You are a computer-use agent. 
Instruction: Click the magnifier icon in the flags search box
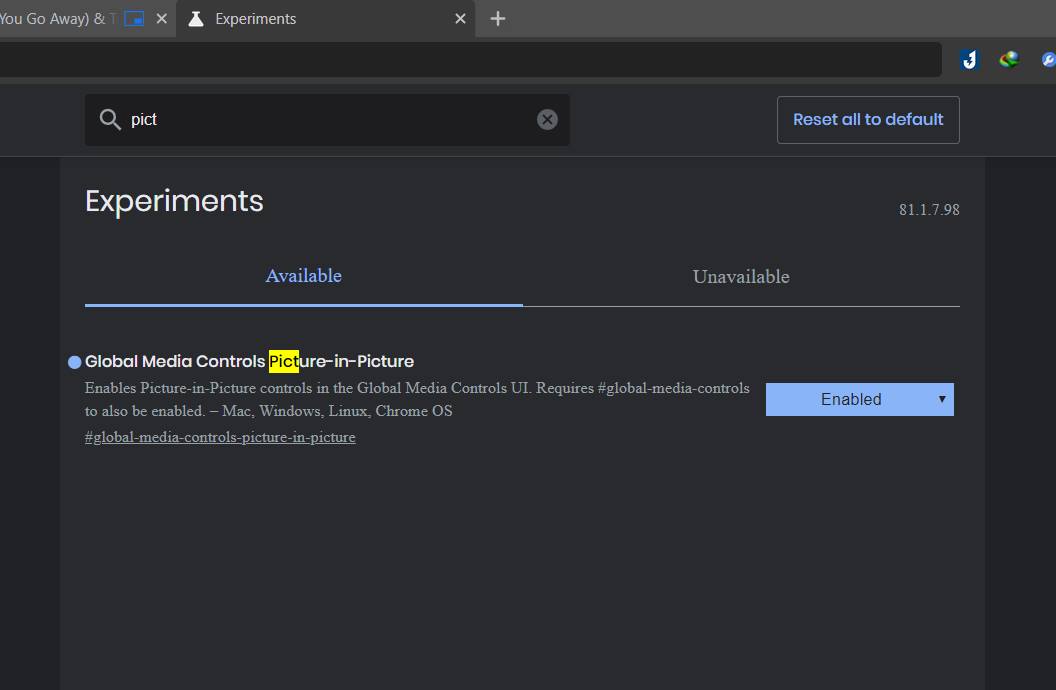pos(110,119)
